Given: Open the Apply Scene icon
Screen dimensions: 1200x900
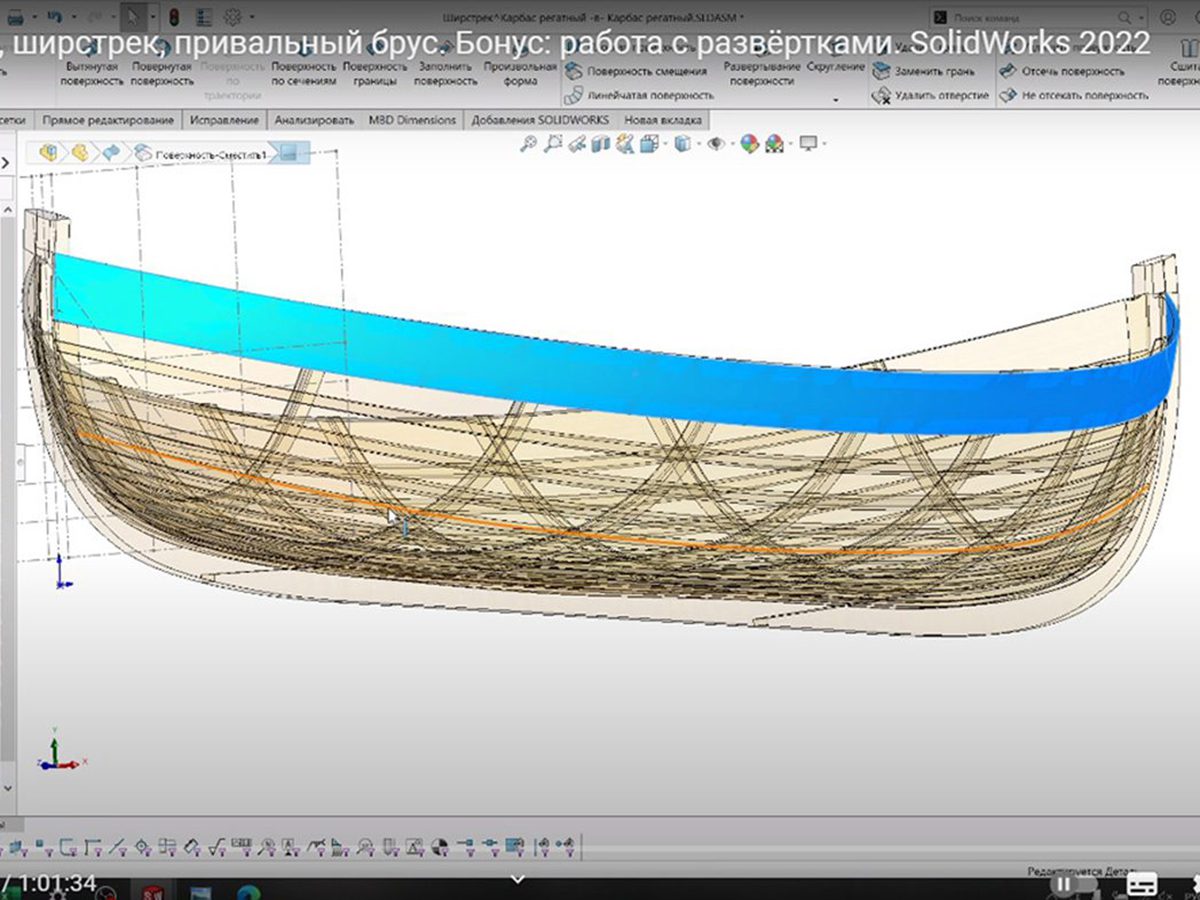Looking at the screenshot, I should point(775,144).
